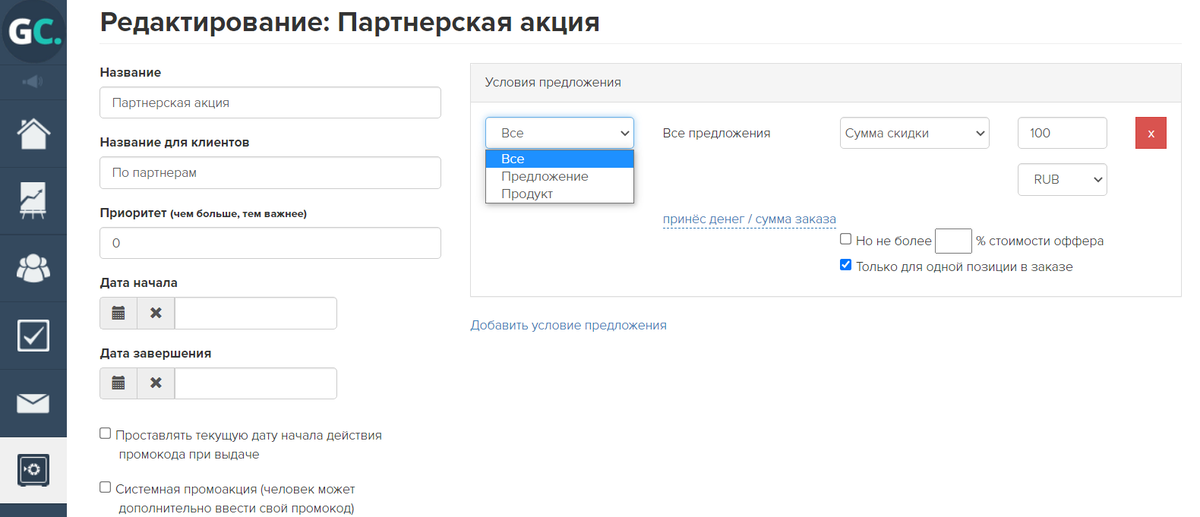Uncheck 'Только для одной позиции в заказе'

(x=846, y=266)
